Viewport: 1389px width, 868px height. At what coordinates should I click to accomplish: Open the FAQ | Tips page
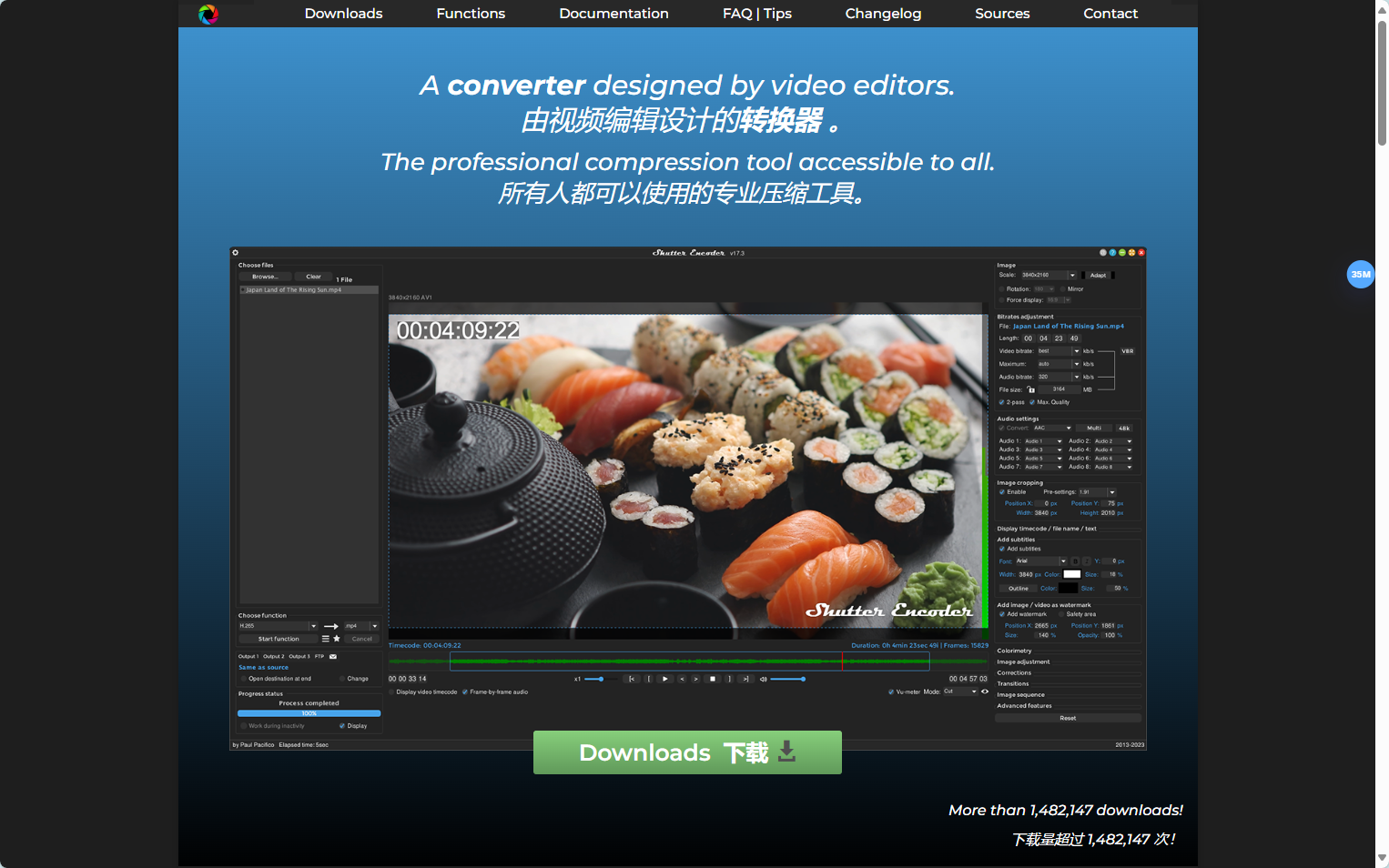(x=757, y=14)
